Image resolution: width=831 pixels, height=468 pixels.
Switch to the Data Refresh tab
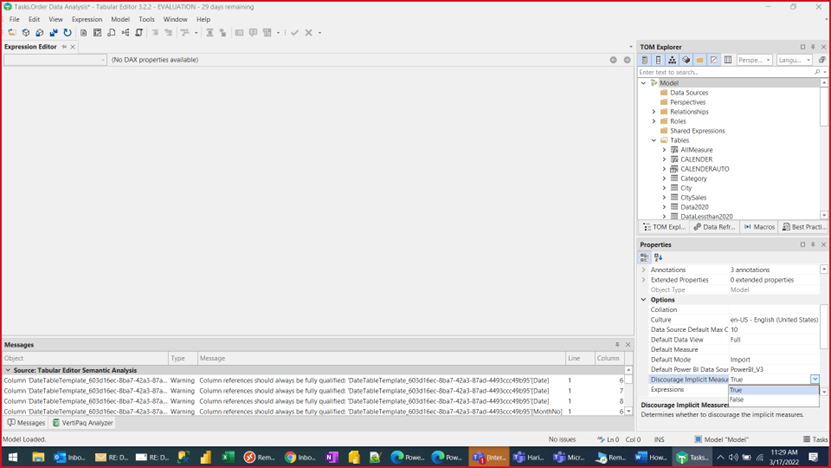714,227
